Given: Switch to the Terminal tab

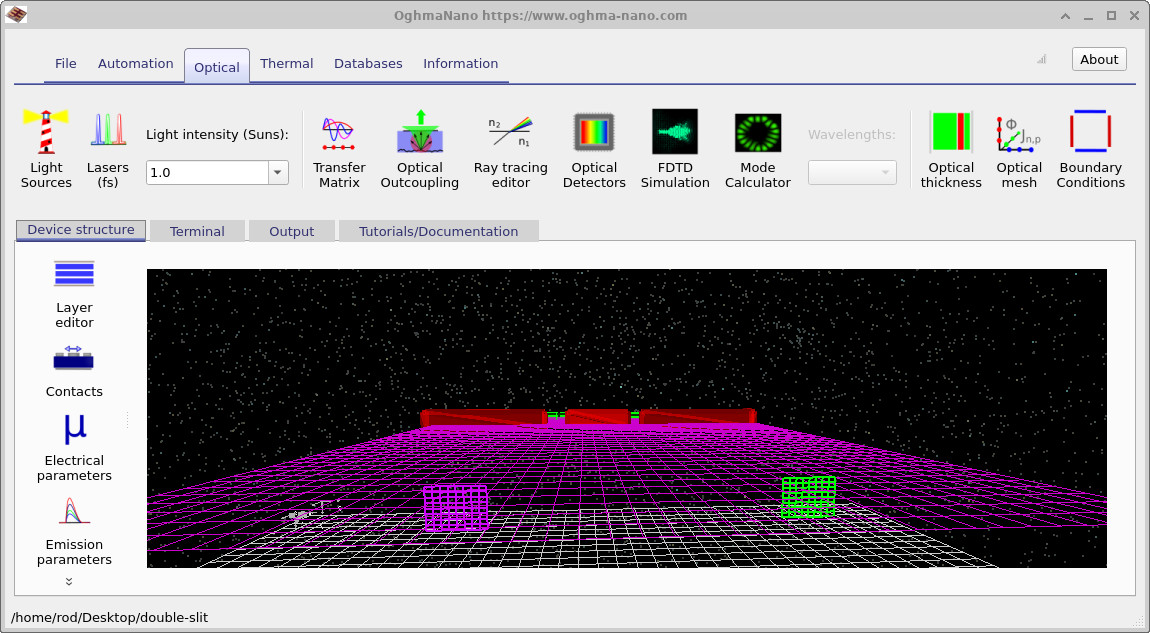Looking at the screenshot, I should [x=197, y=231].
